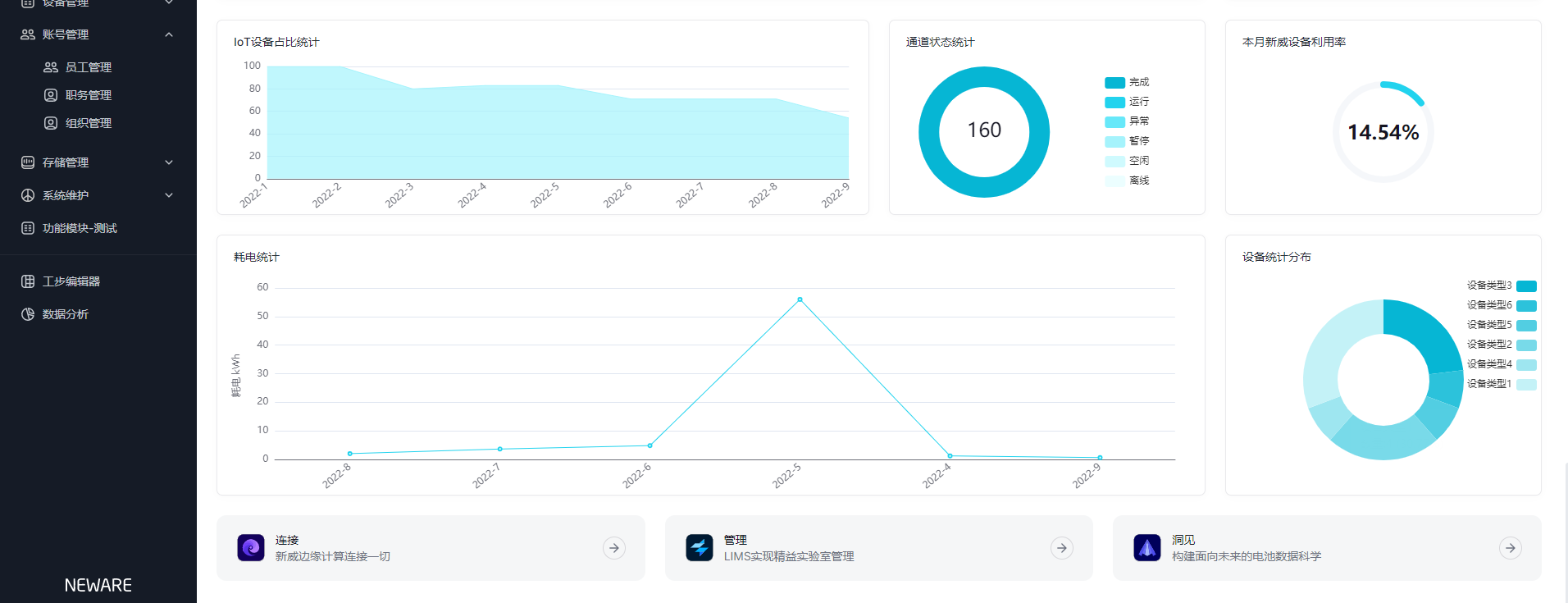Image resolution: width=1568 pixels, height=603 pixels.
Task: Click the 管理 card lightning icon
Action: [700, 548]
